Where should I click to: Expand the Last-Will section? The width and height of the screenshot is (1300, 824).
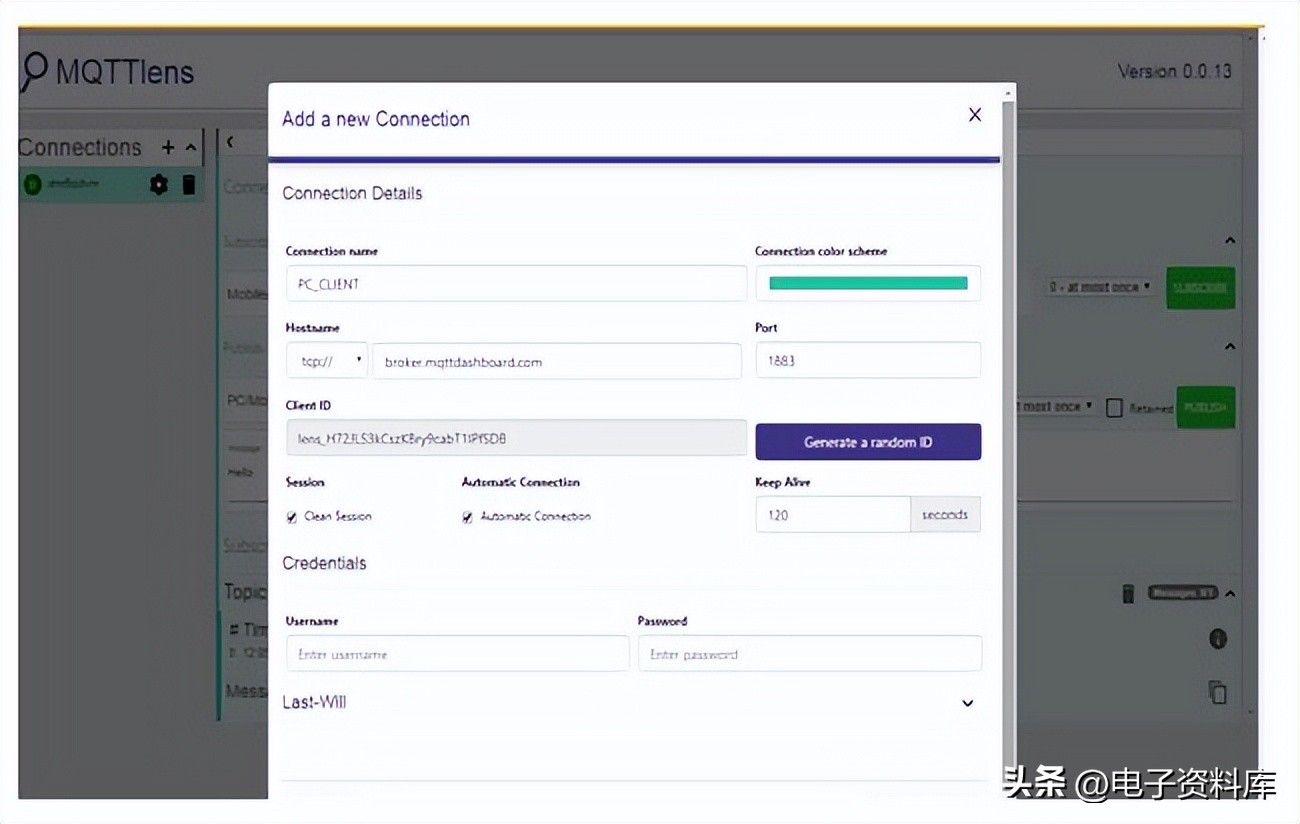click(967, 703)
